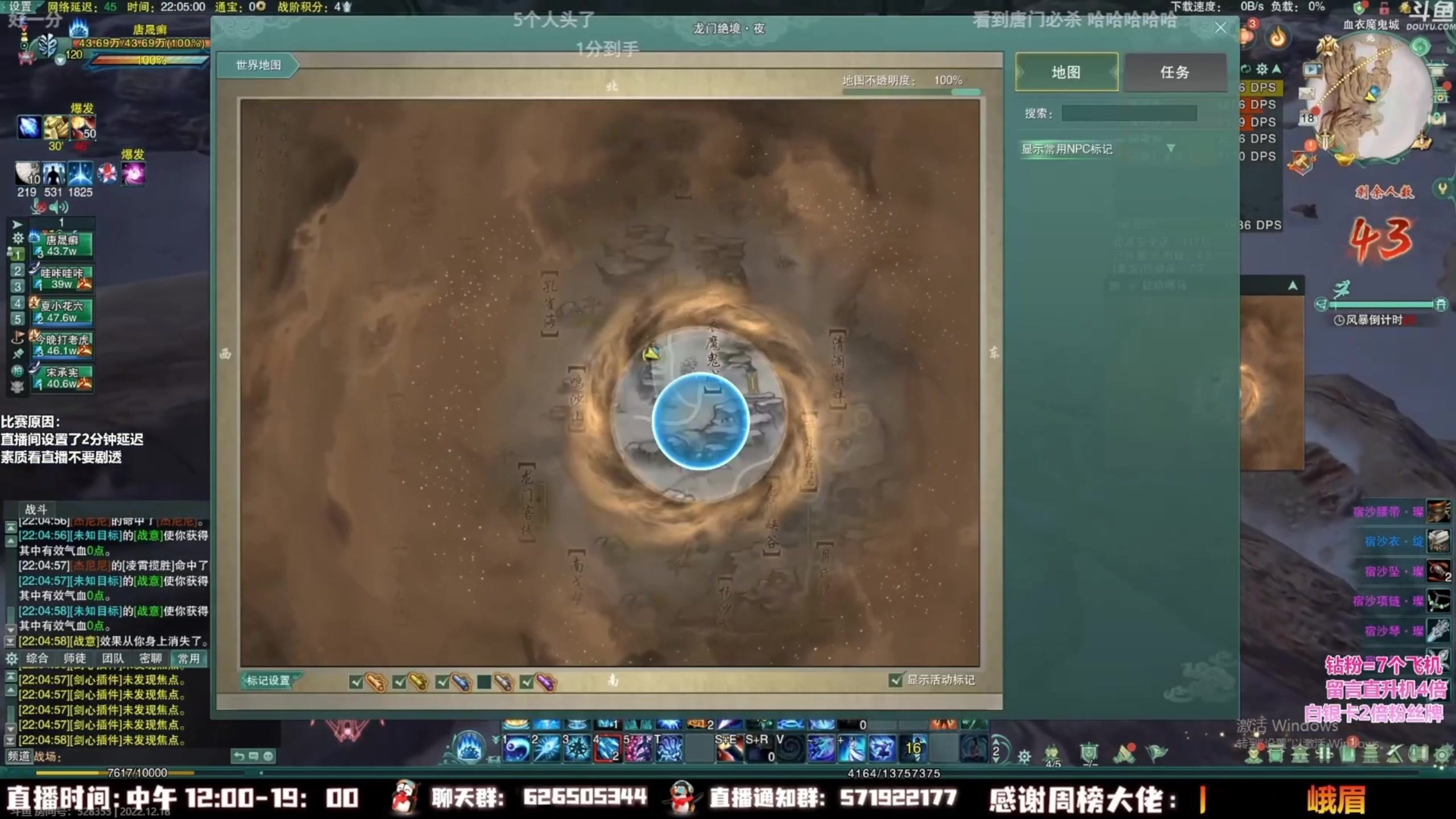Enable the gray scroll marker checkbox
Image resolution: width=1456 pixels, height=819 pixels.
pos(484,681)
